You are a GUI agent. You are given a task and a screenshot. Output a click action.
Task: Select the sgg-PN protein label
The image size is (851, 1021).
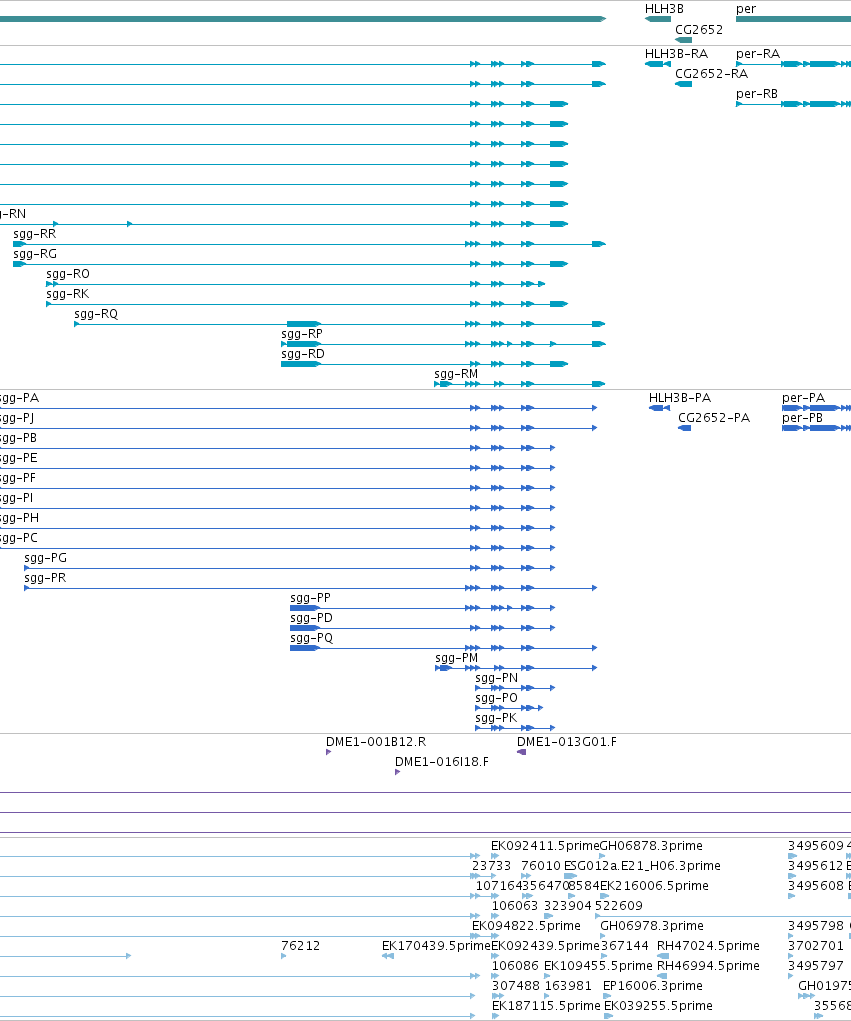497,678
